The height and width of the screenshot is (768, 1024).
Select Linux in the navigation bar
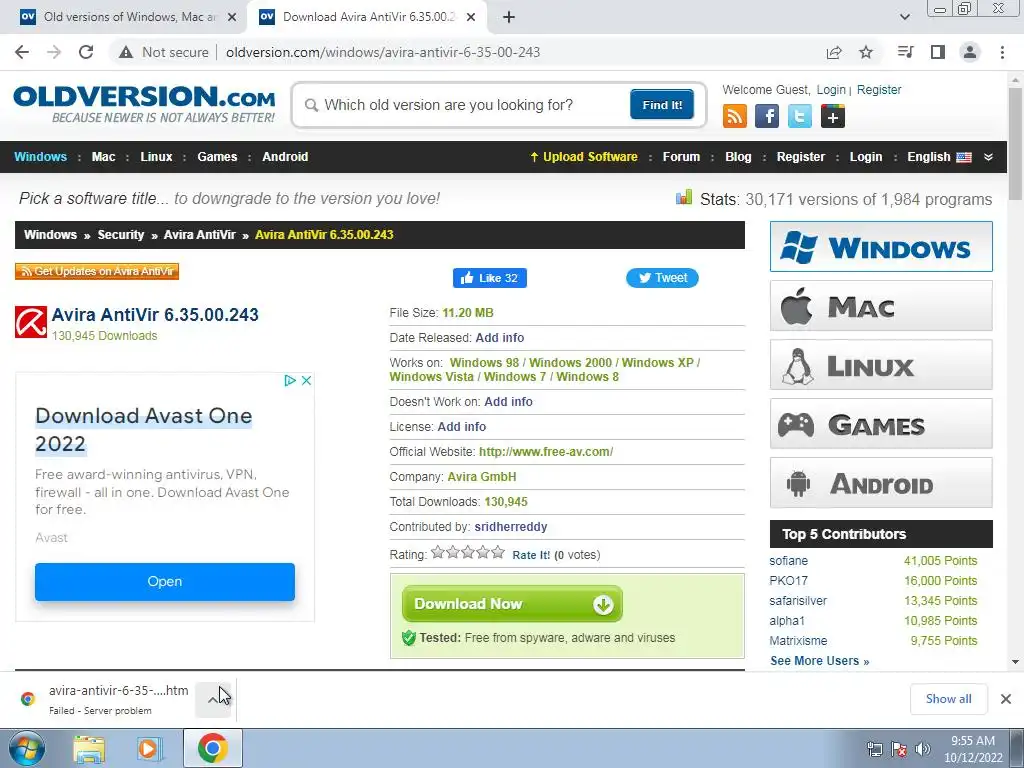tap(156, 157)
